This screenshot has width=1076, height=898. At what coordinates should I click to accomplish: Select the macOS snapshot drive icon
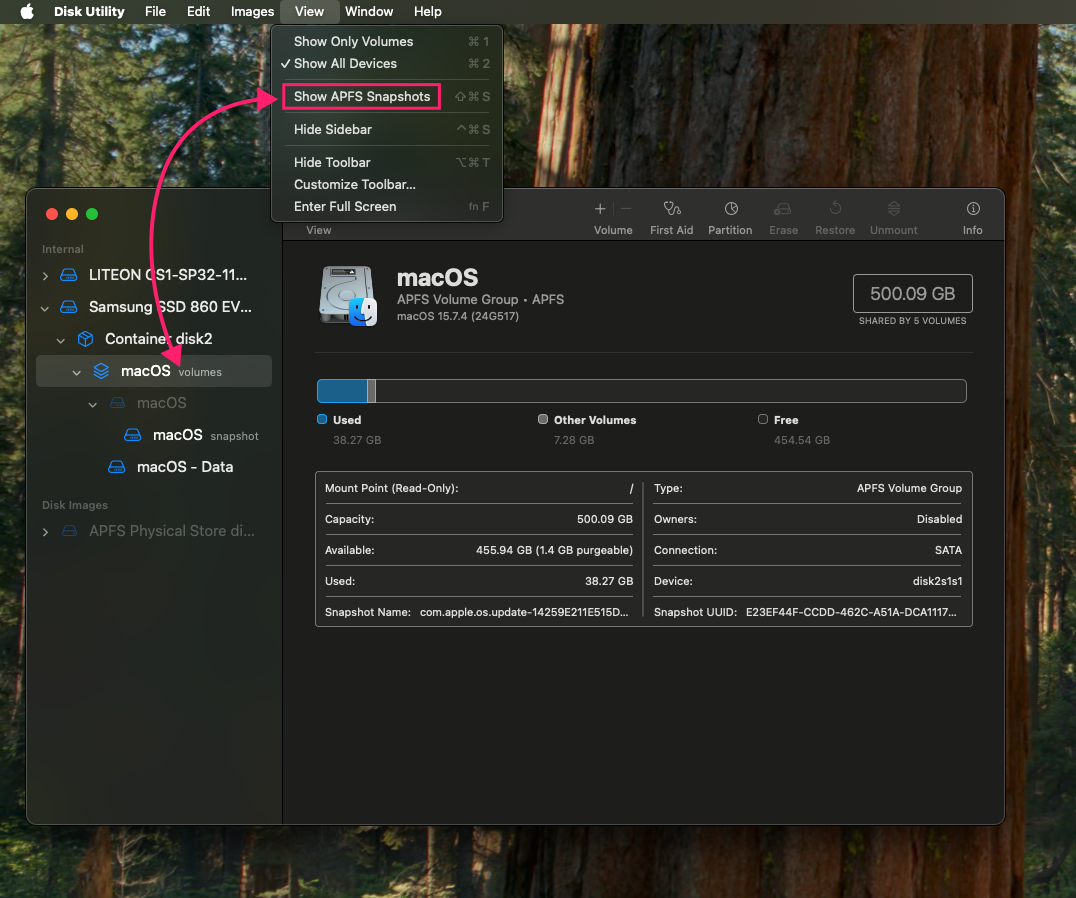(x=132, y=435)
